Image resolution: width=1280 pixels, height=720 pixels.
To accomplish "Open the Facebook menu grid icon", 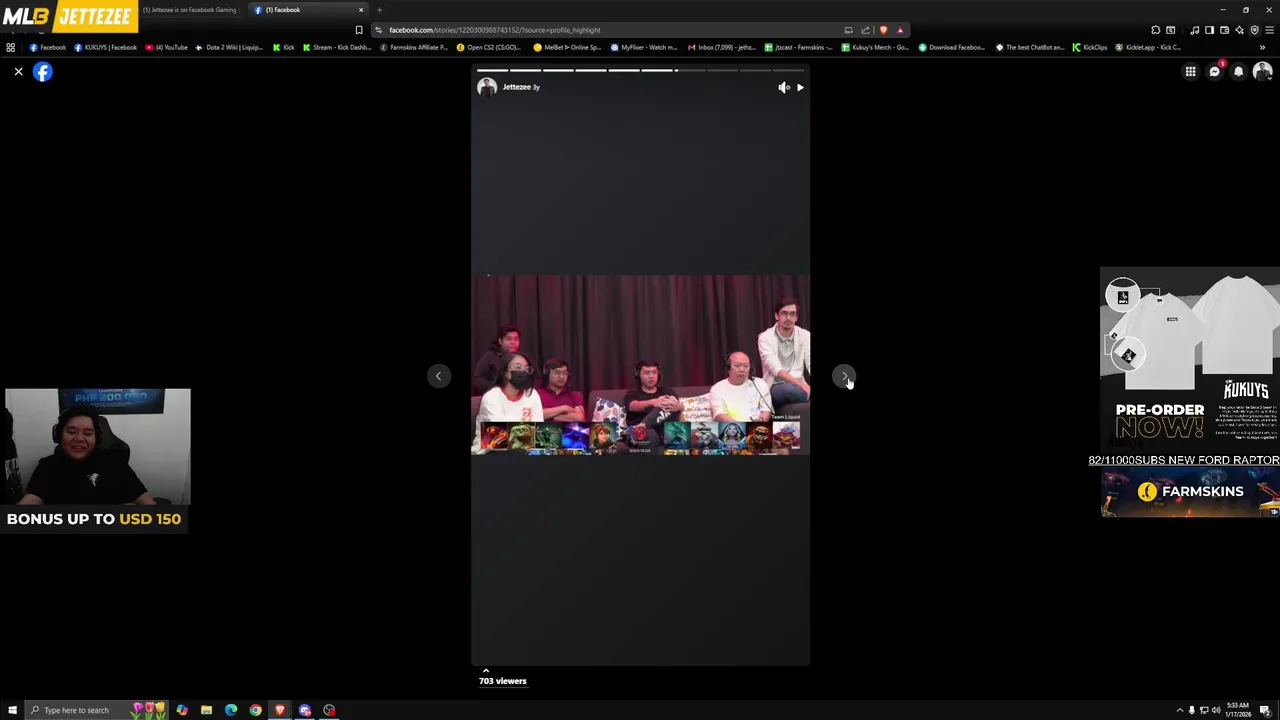I will point(1190,72).
